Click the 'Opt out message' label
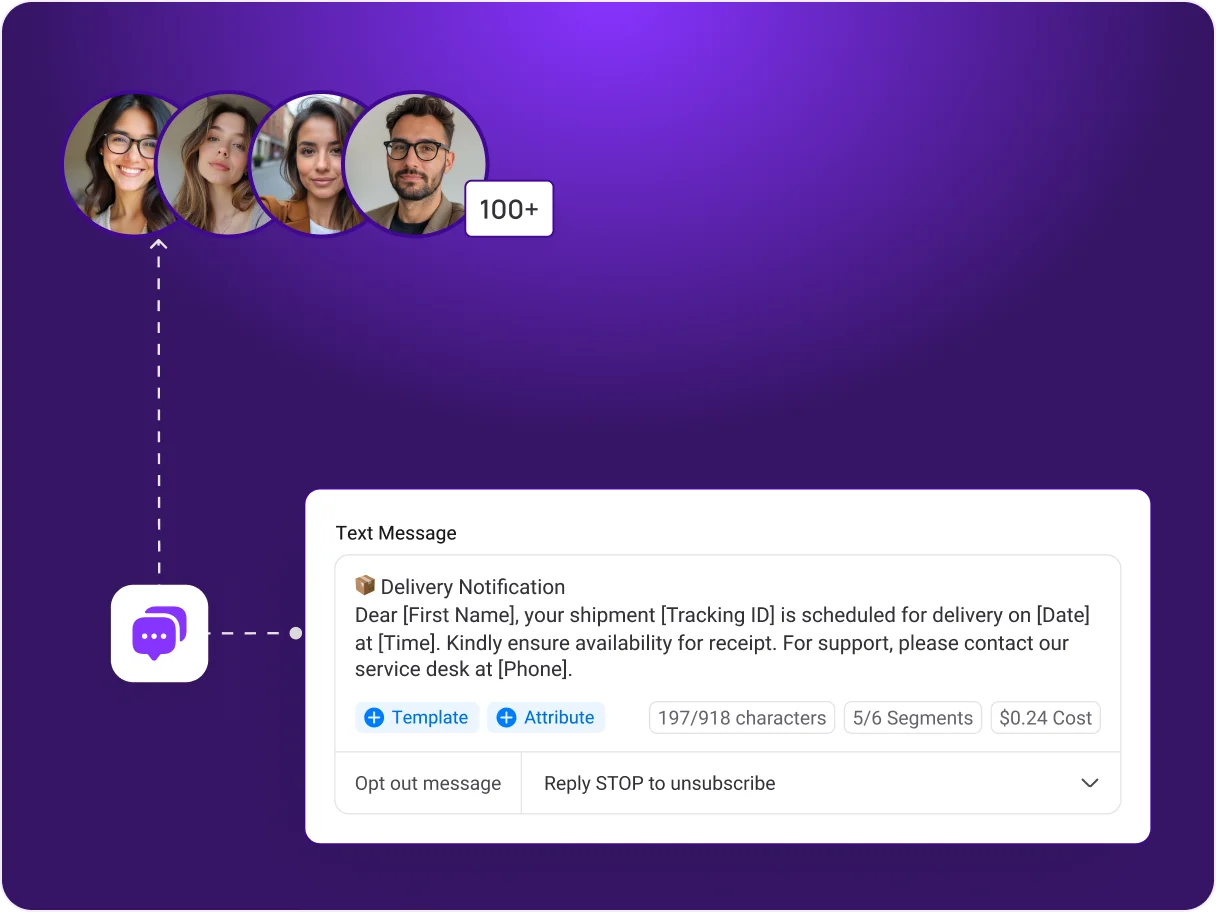The image size is (1216, 912). (x=428, y=783)
